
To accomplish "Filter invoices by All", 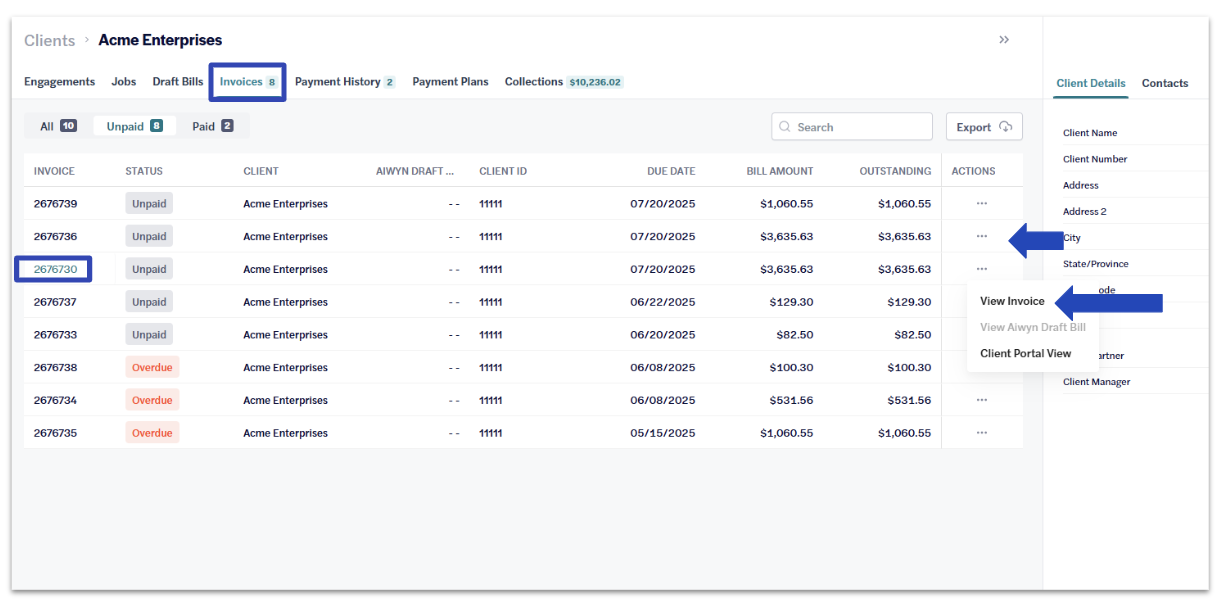I will pos(58,126).
